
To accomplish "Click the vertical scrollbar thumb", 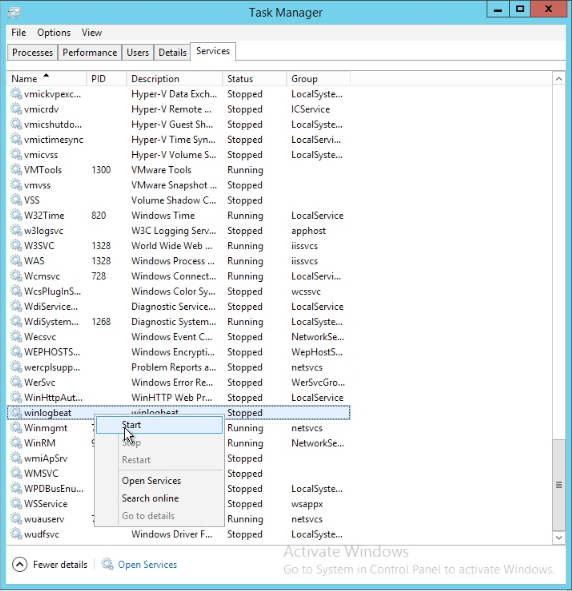I will (x=559, y=485).
